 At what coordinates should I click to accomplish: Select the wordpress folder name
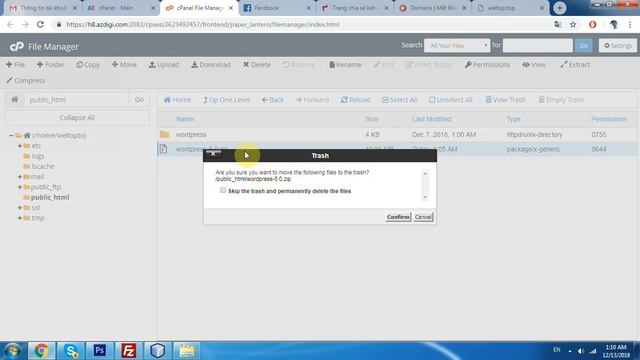tap(191, 134)
